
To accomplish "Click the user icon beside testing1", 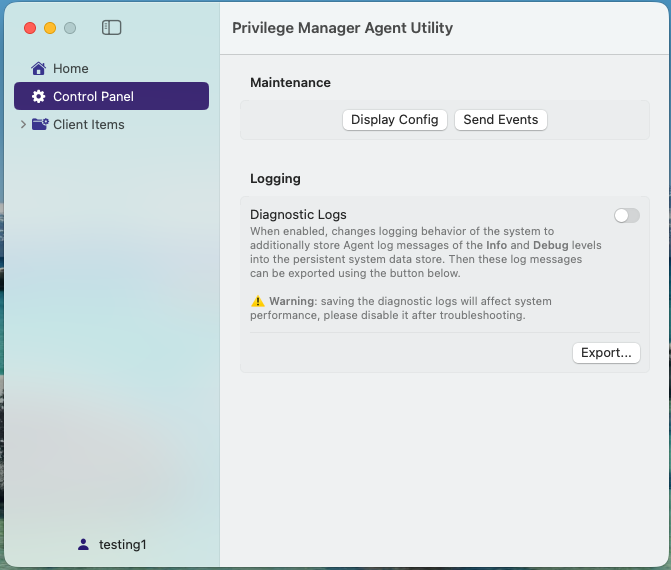I will click(x=83, y=545).
